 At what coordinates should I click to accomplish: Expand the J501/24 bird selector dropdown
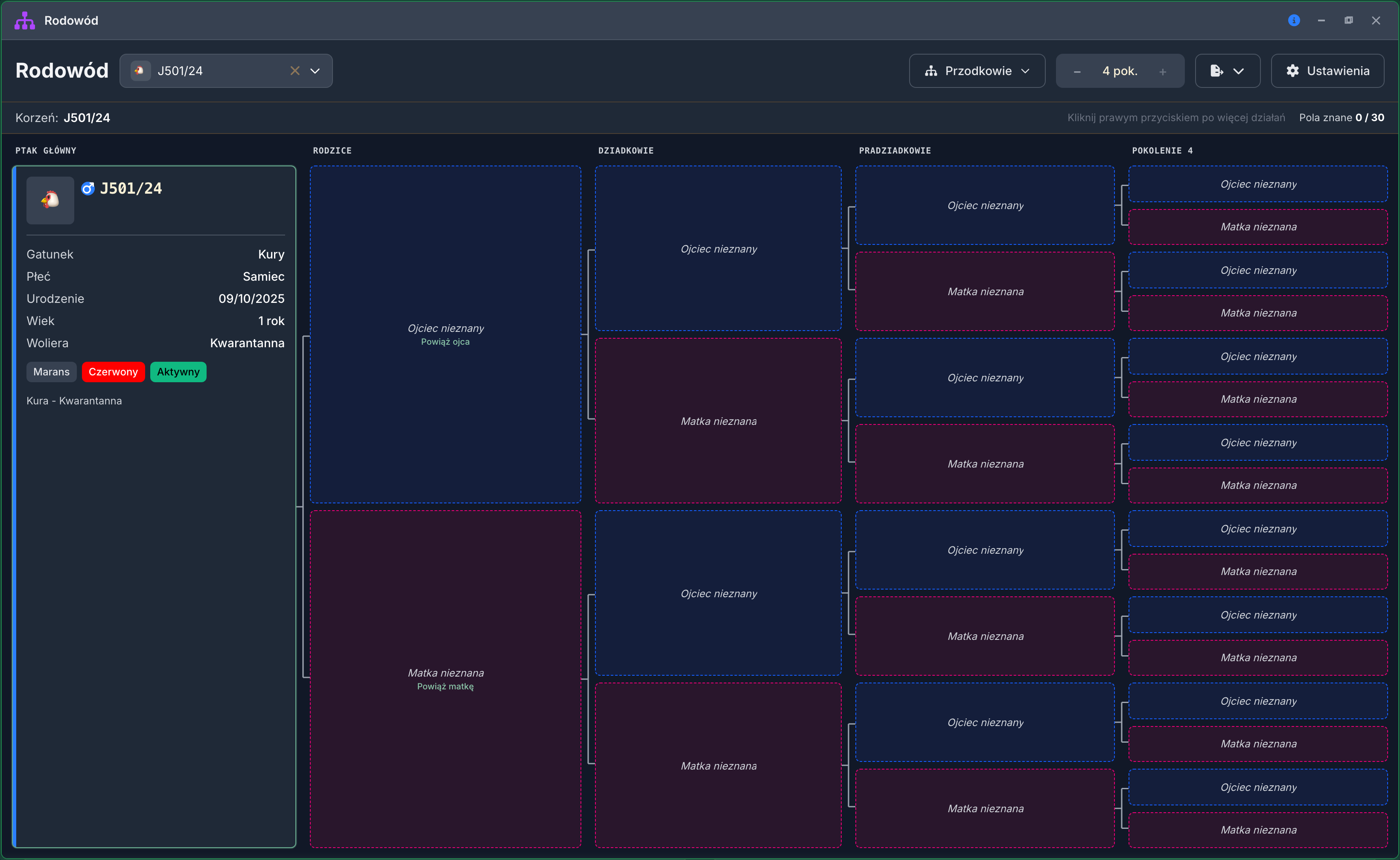(315, 71)
